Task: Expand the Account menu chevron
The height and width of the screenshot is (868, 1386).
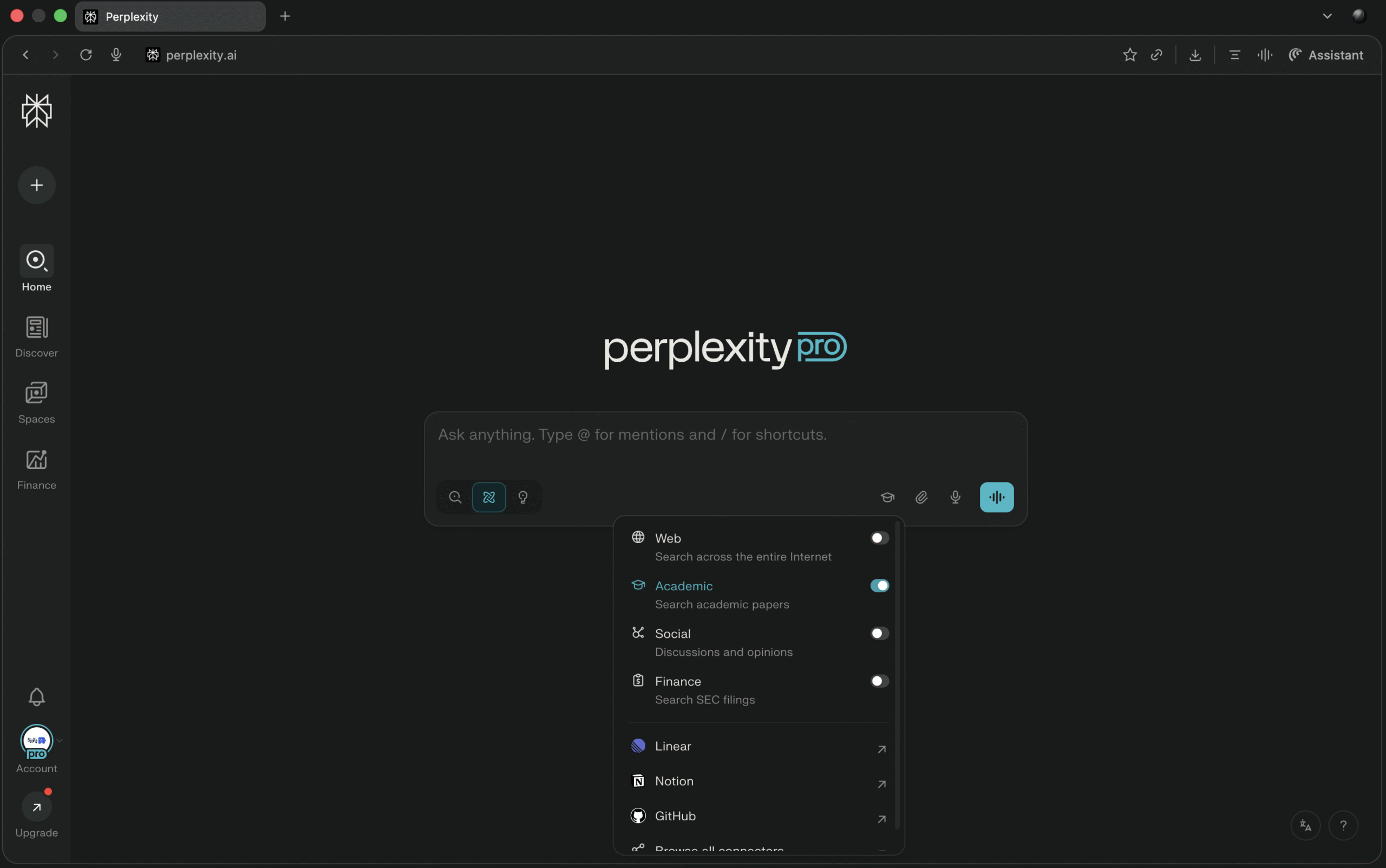Action: [60, 740]
